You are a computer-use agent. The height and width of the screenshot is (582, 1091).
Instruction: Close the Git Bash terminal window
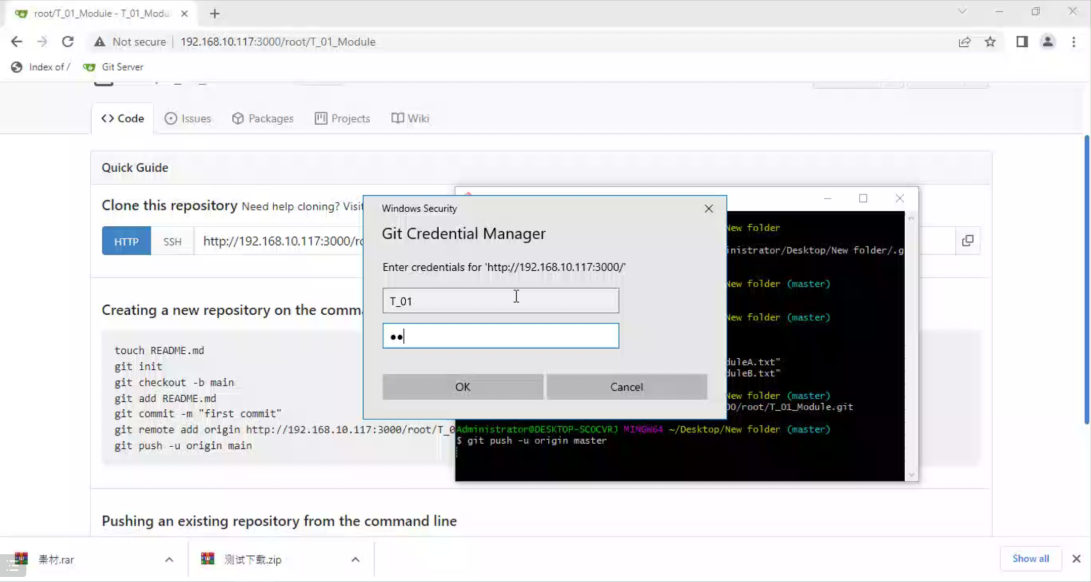tap(900, 198)
